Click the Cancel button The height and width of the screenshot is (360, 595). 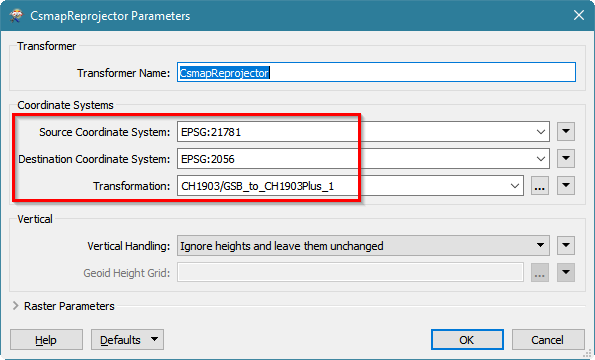(x=548, y=340)
